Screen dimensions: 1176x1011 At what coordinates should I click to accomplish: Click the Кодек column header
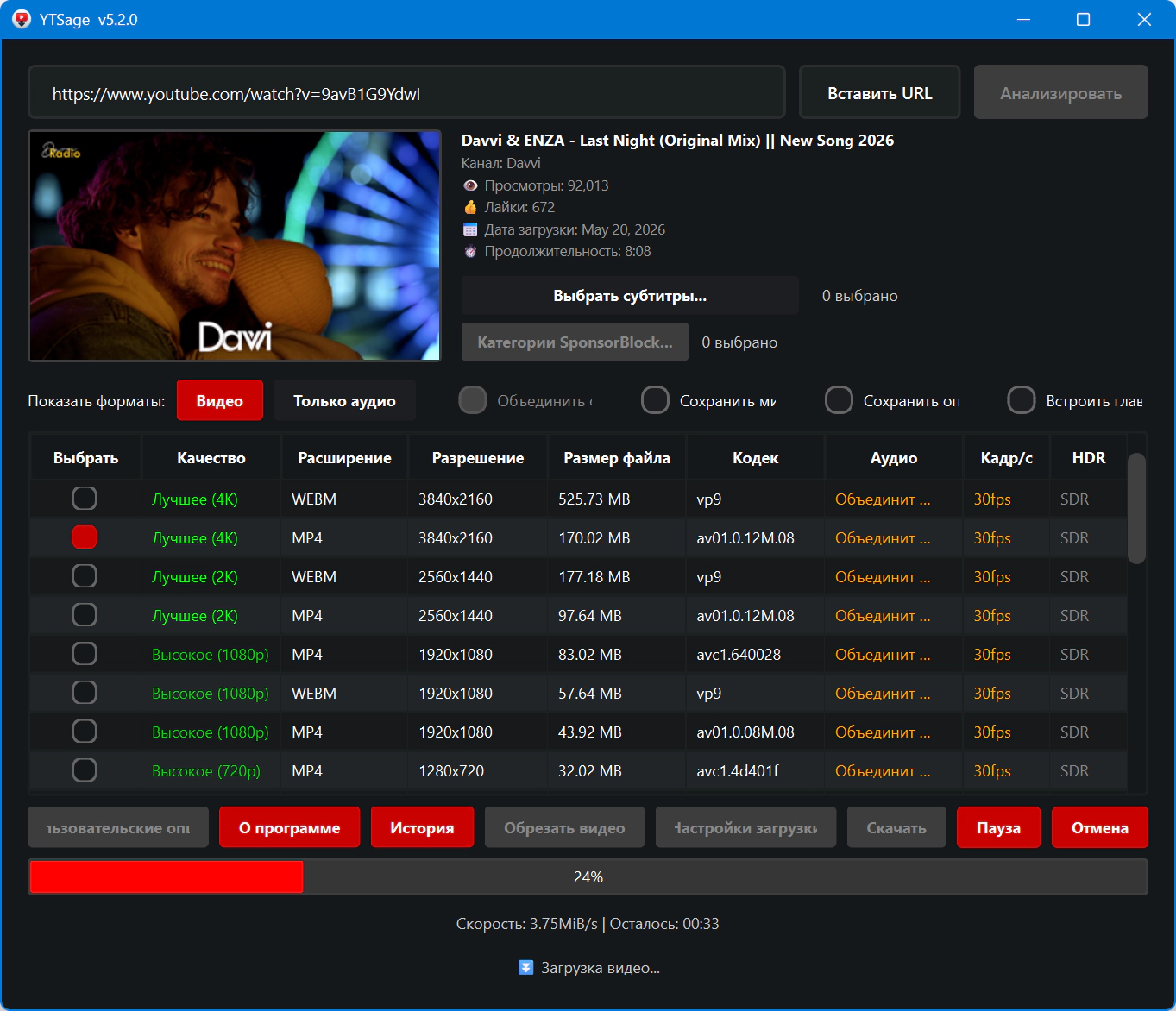coord(756,458)
